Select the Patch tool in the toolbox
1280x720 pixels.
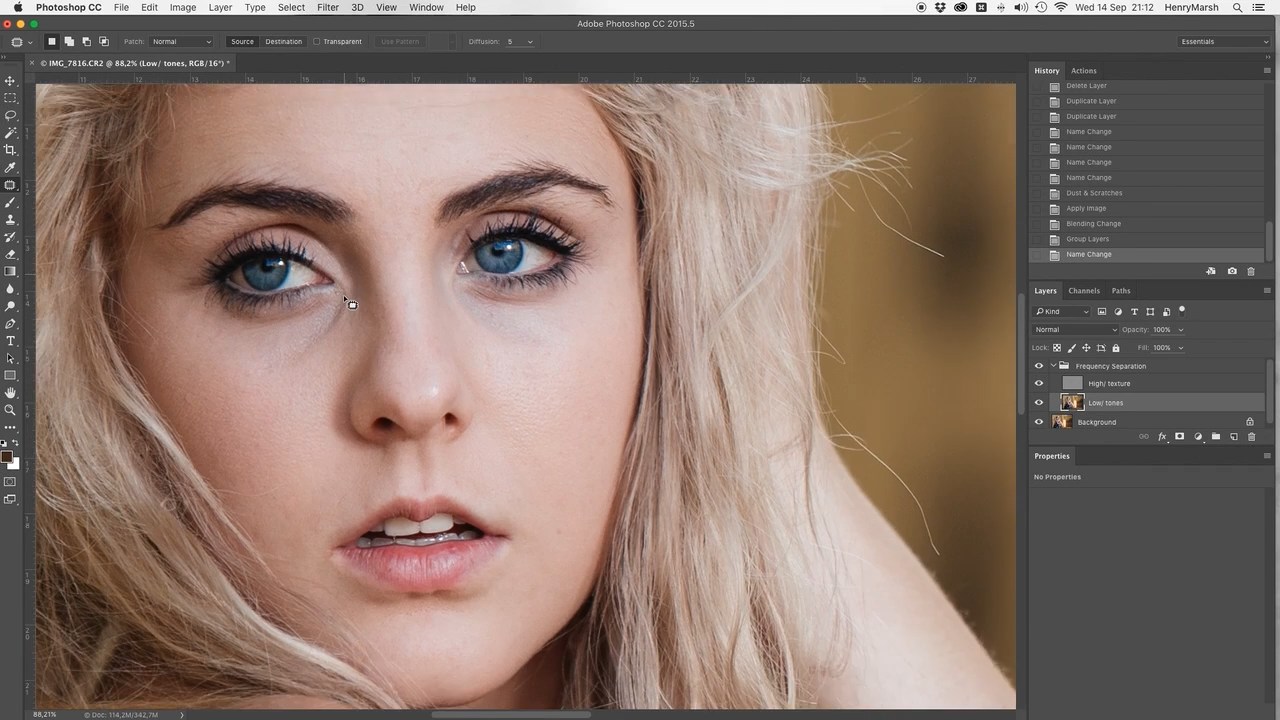click(11, 185)
